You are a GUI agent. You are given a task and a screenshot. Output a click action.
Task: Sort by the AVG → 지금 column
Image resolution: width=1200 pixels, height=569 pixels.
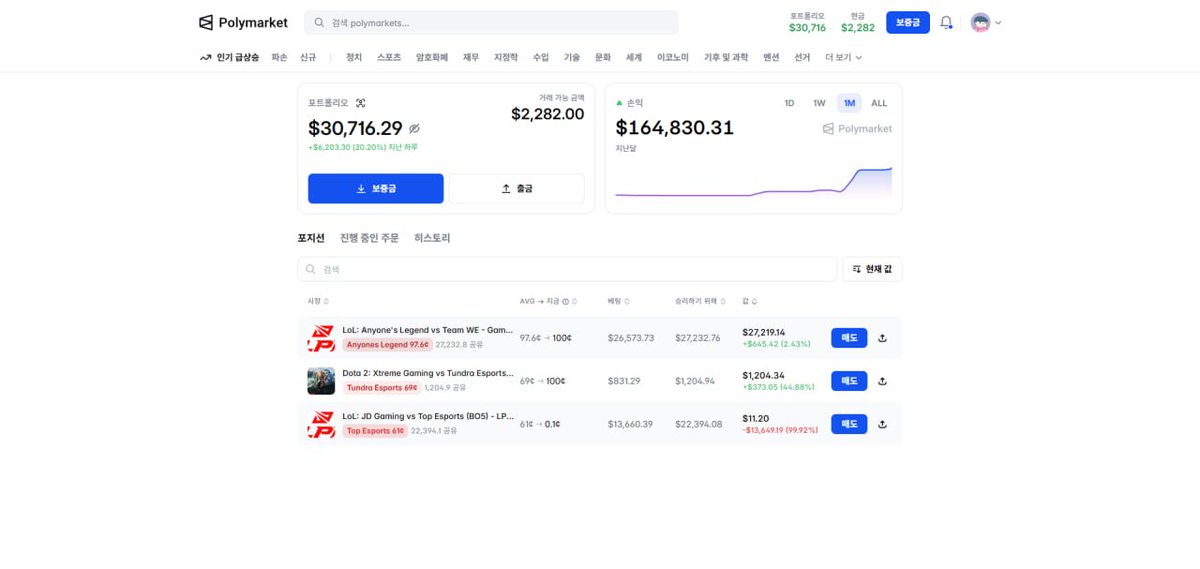(x=548, y=301)
